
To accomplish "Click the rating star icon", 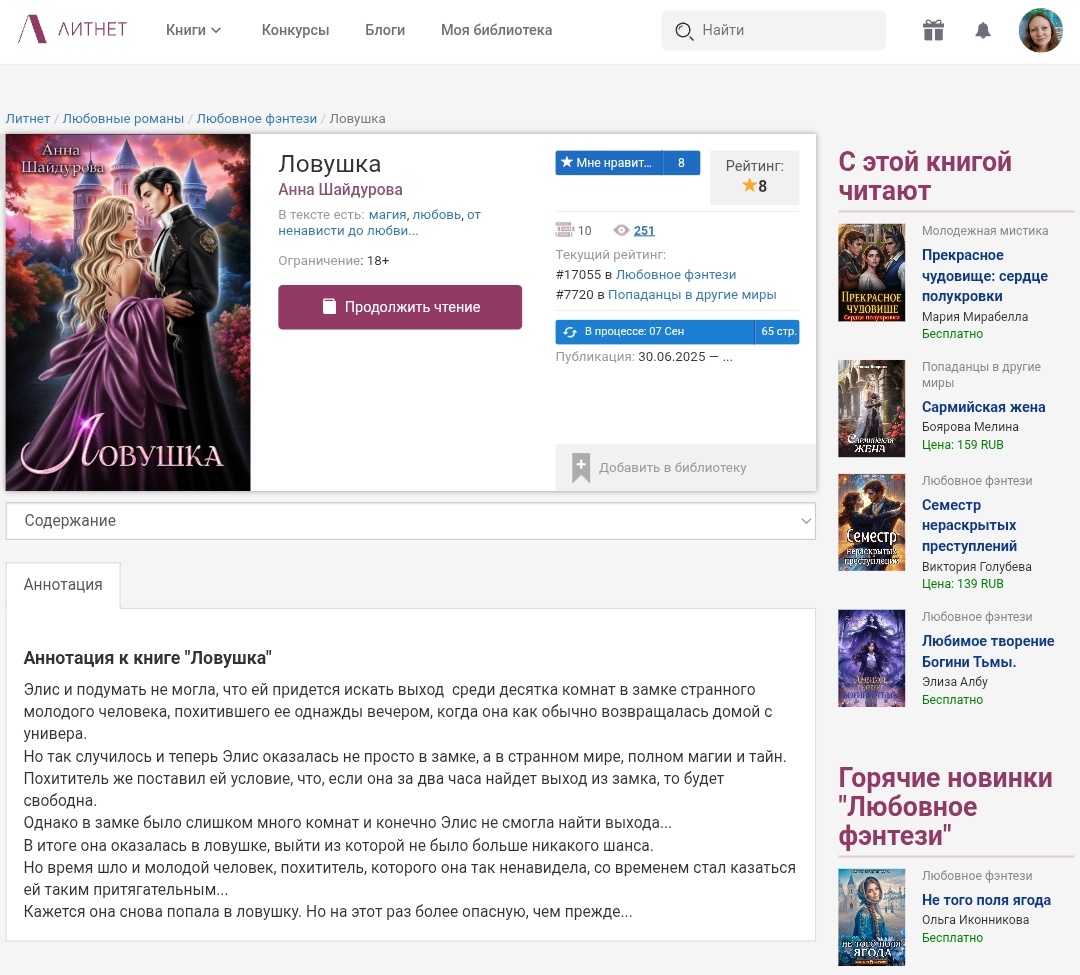I will 749,185.
